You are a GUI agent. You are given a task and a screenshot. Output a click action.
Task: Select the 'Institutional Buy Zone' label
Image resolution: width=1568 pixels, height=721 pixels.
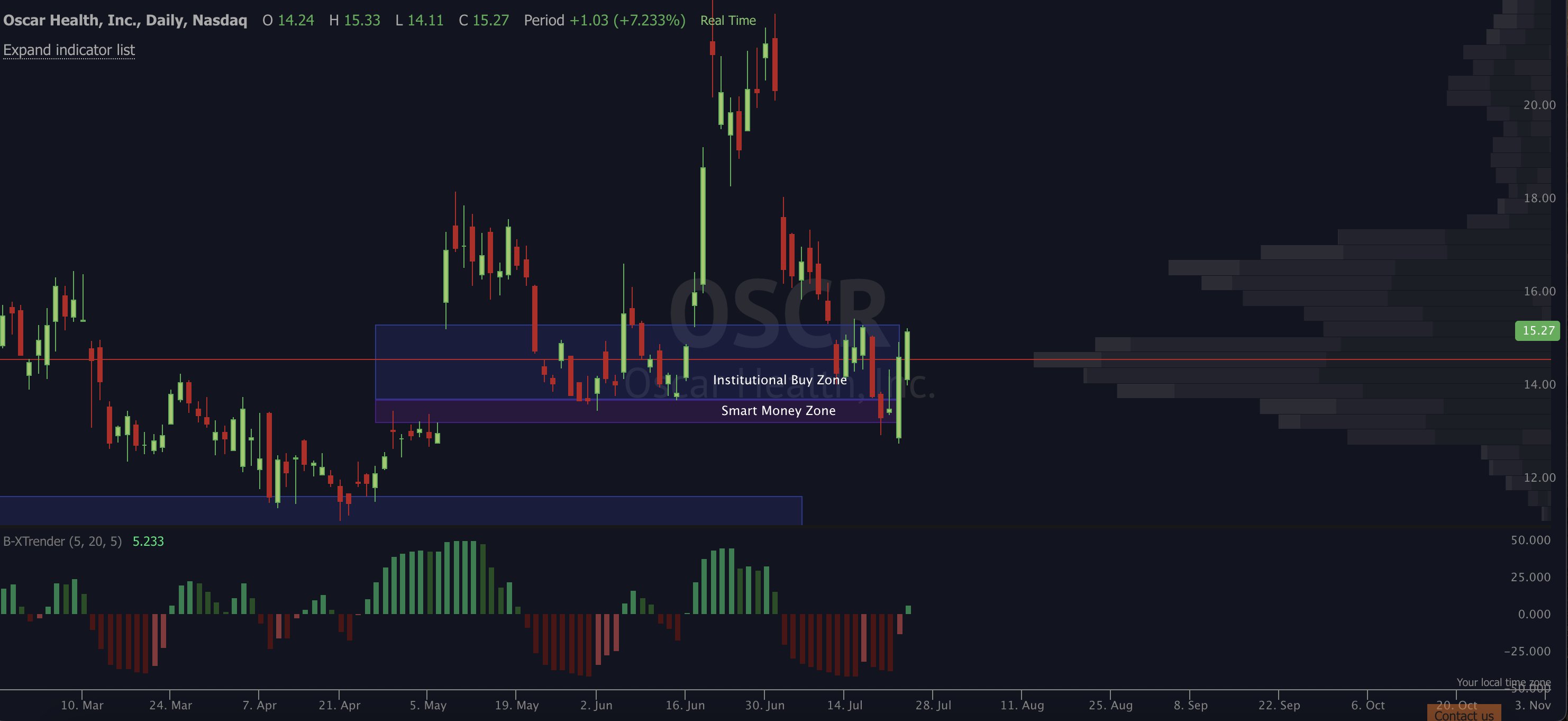(x=780, y=380)
